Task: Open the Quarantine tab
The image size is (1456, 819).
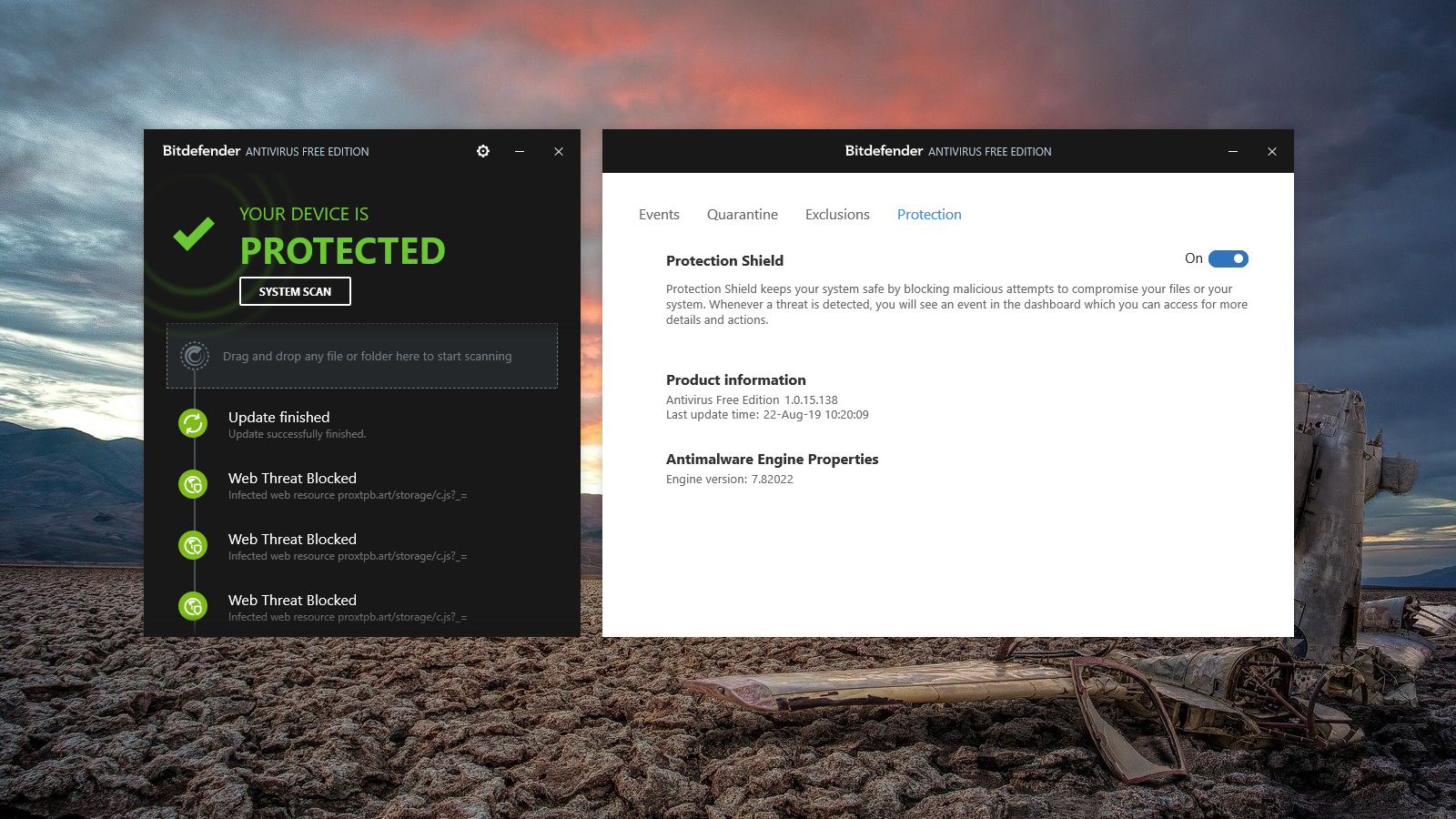Action: click(x=743, y=215)
